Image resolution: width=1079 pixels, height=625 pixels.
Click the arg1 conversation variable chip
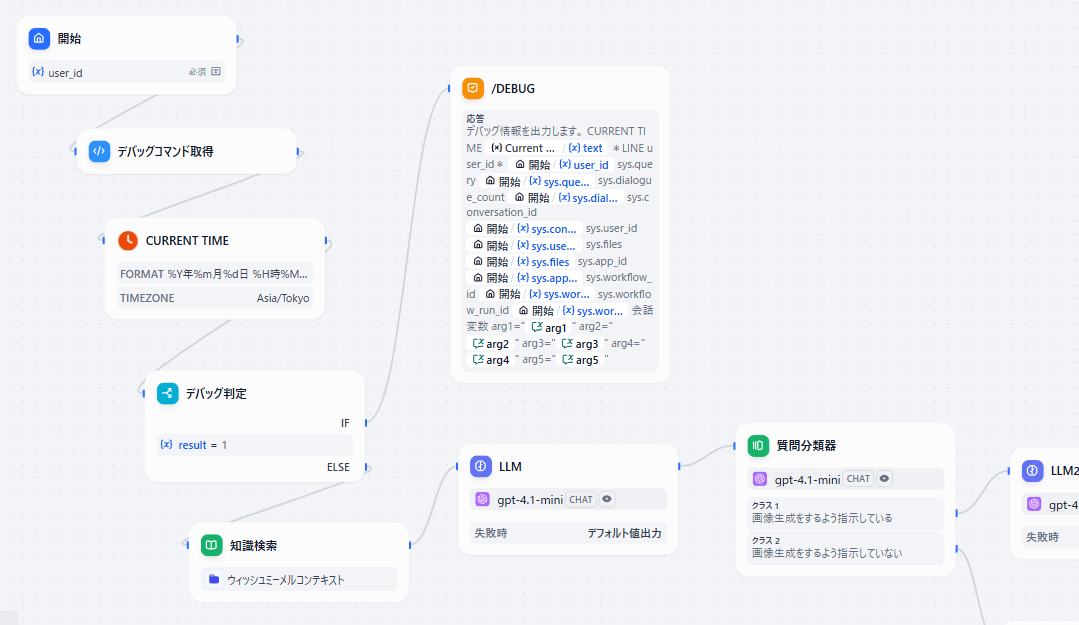pos(549,328)
